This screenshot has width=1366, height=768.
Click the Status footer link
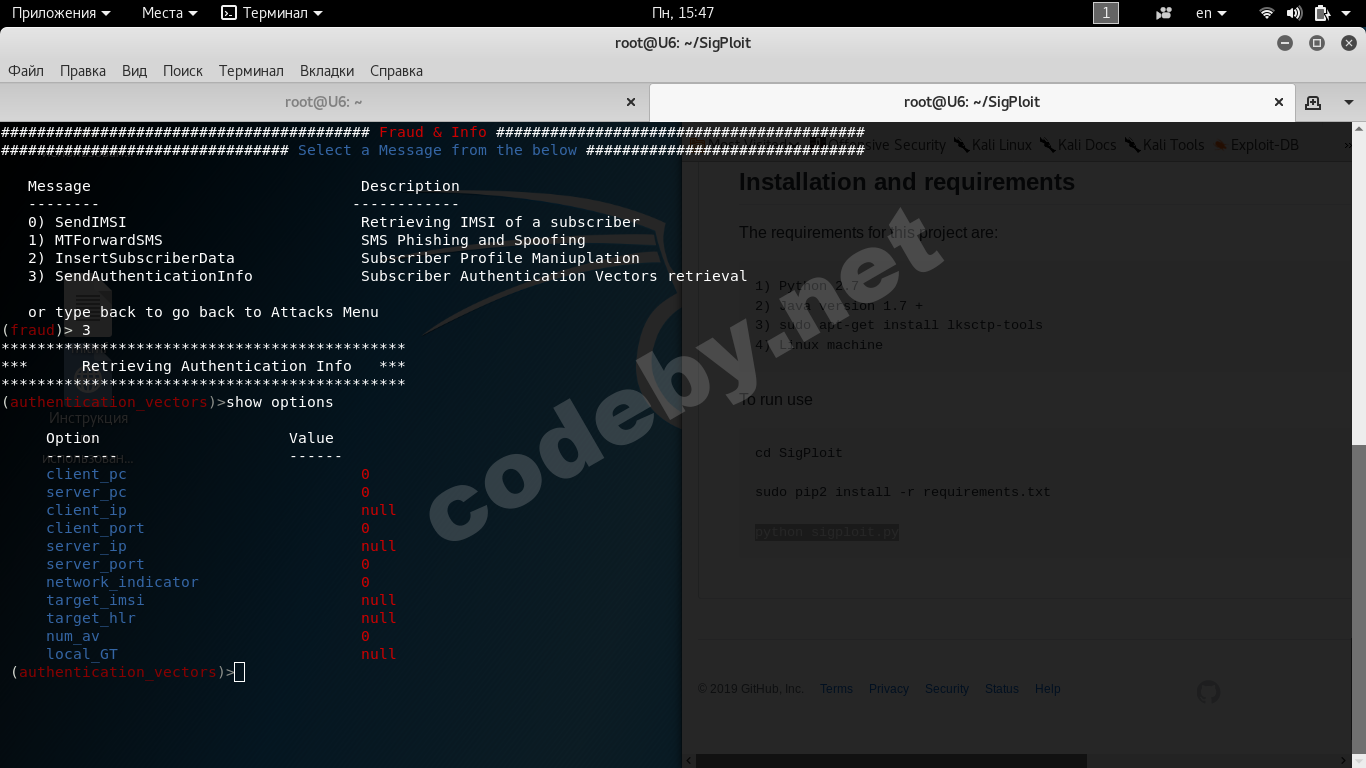click(x=1002, y=689)
